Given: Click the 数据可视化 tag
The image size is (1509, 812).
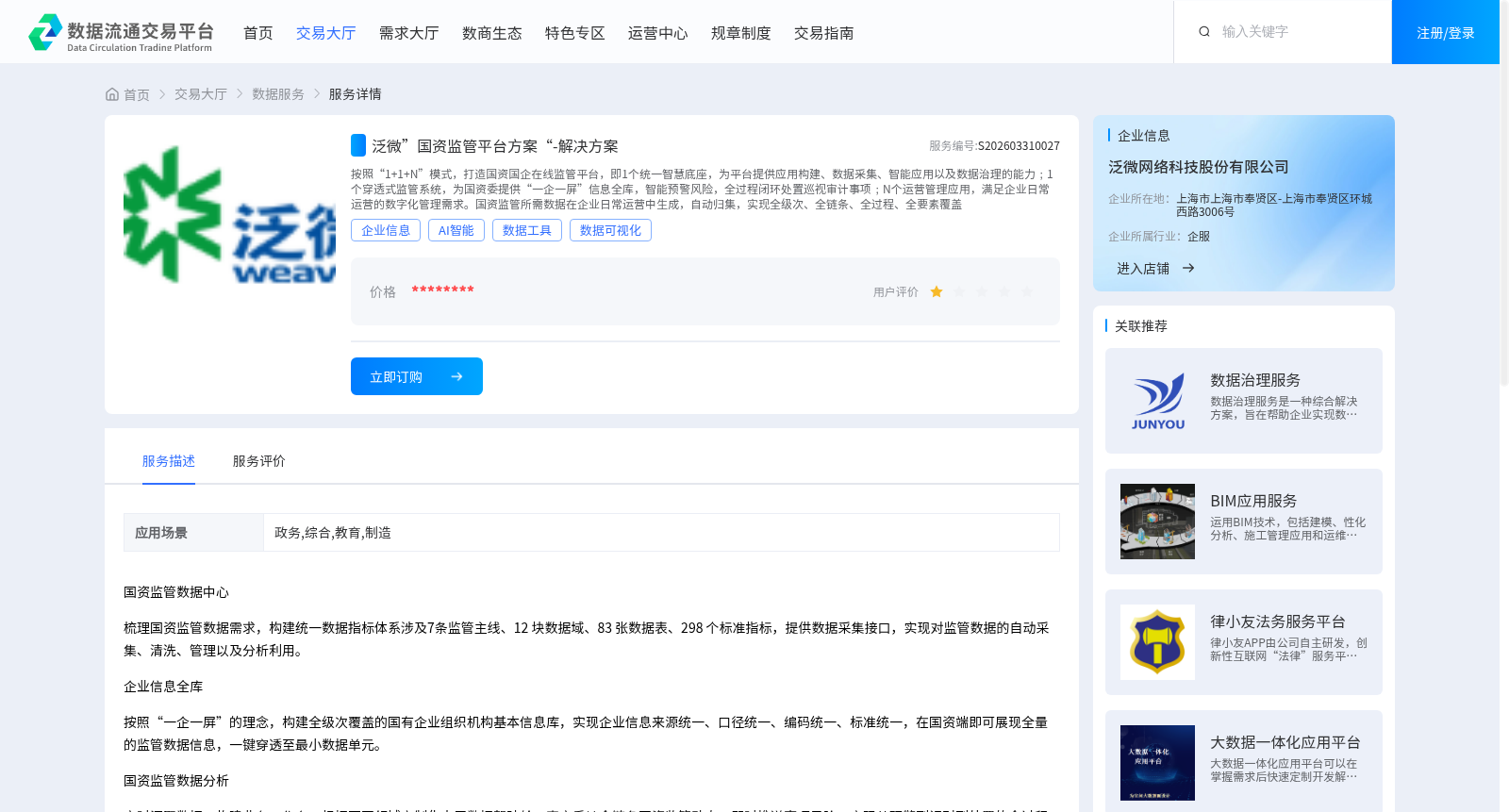Looking at the screenshot, I should click(610, 230).
